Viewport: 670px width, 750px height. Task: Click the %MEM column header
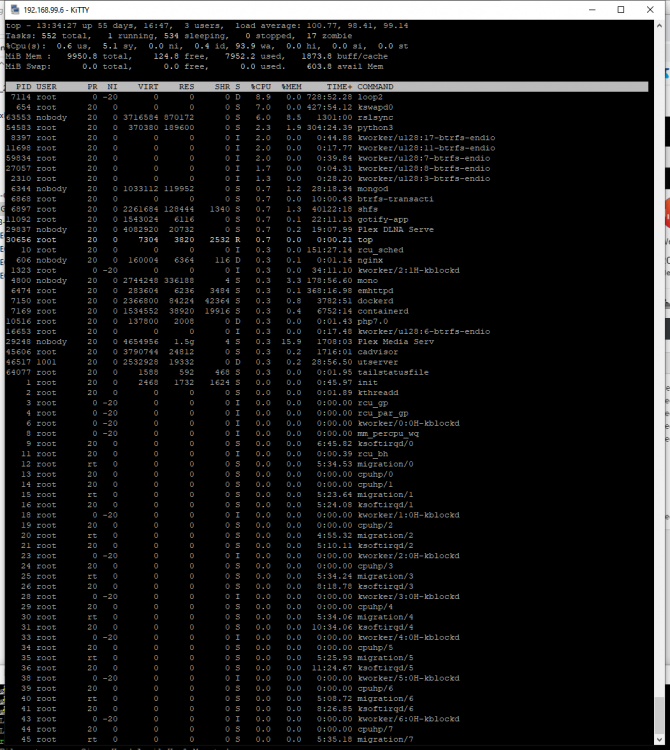(291, 87)
